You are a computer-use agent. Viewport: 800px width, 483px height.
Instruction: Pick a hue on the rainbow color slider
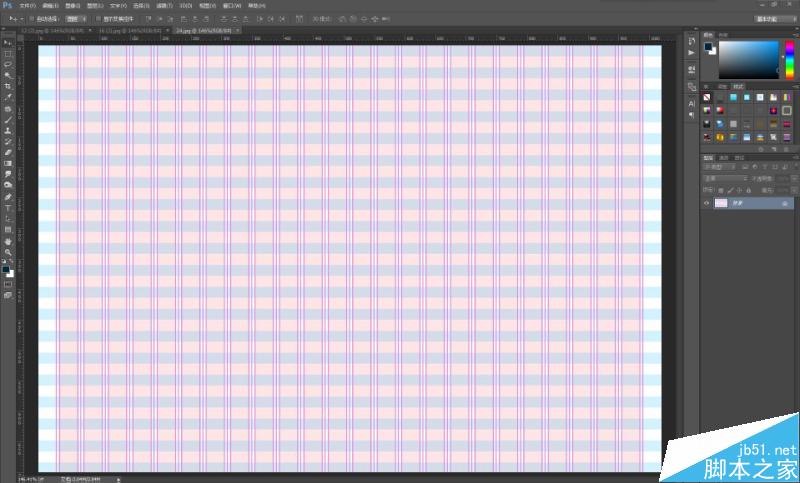coord(789,60)
